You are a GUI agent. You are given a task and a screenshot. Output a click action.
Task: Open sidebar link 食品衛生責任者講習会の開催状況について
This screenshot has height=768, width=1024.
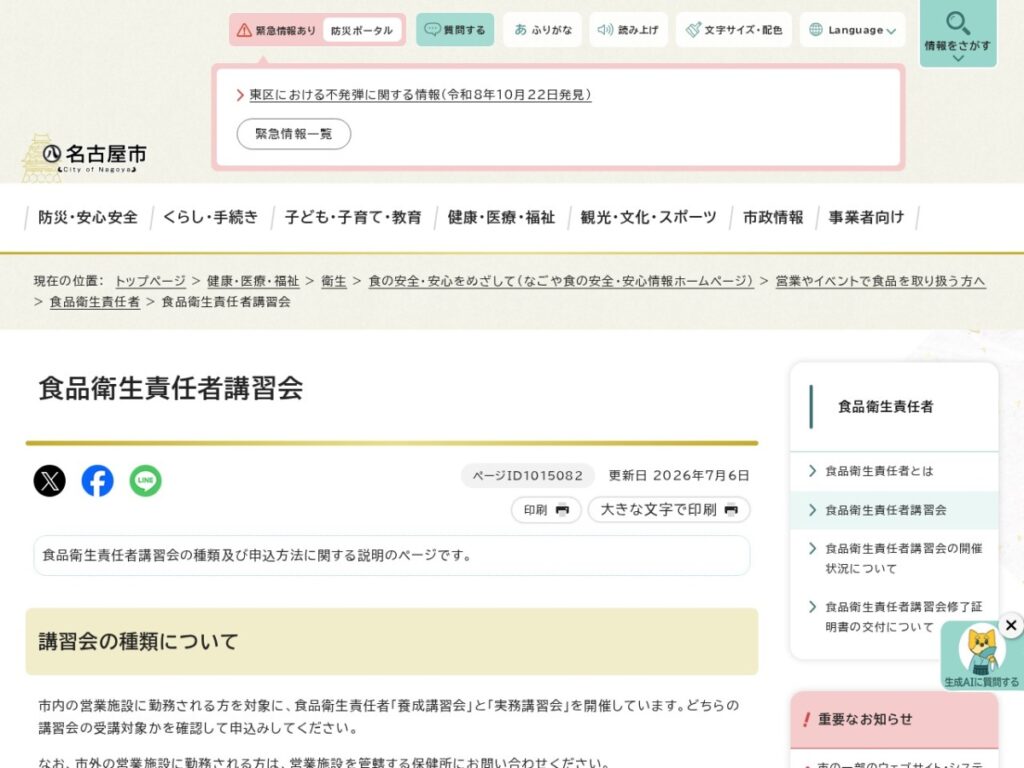[904, 558]
